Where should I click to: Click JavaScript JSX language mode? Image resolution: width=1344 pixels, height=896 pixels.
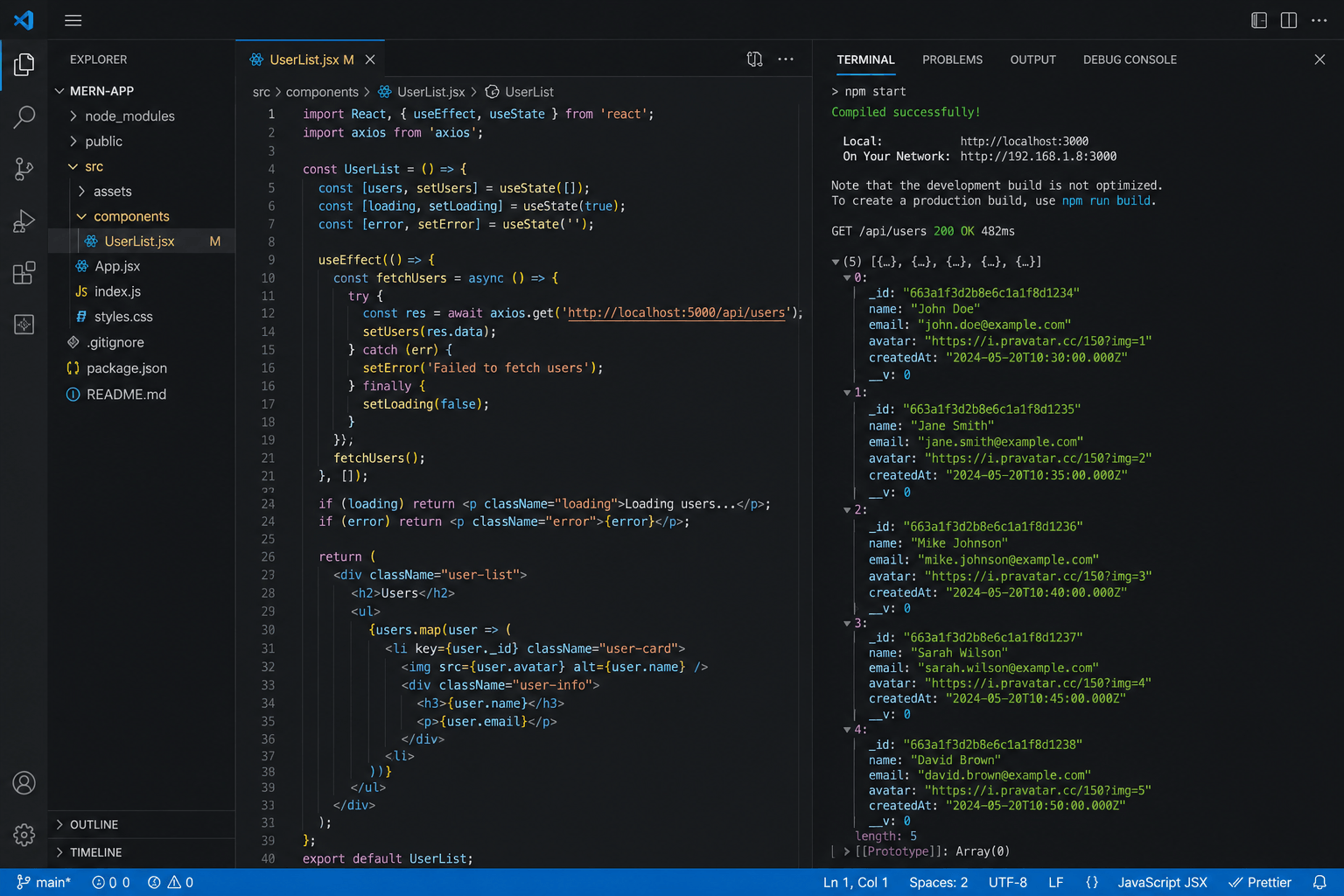tap(1162, 882)
